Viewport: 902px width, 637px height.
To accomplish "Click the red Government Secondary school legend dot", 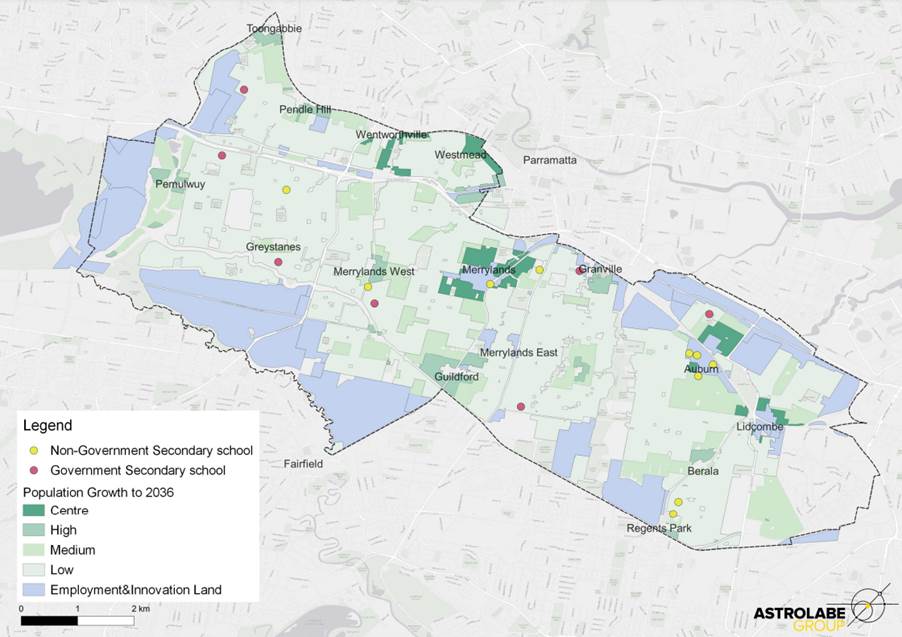I will point(33,470).
